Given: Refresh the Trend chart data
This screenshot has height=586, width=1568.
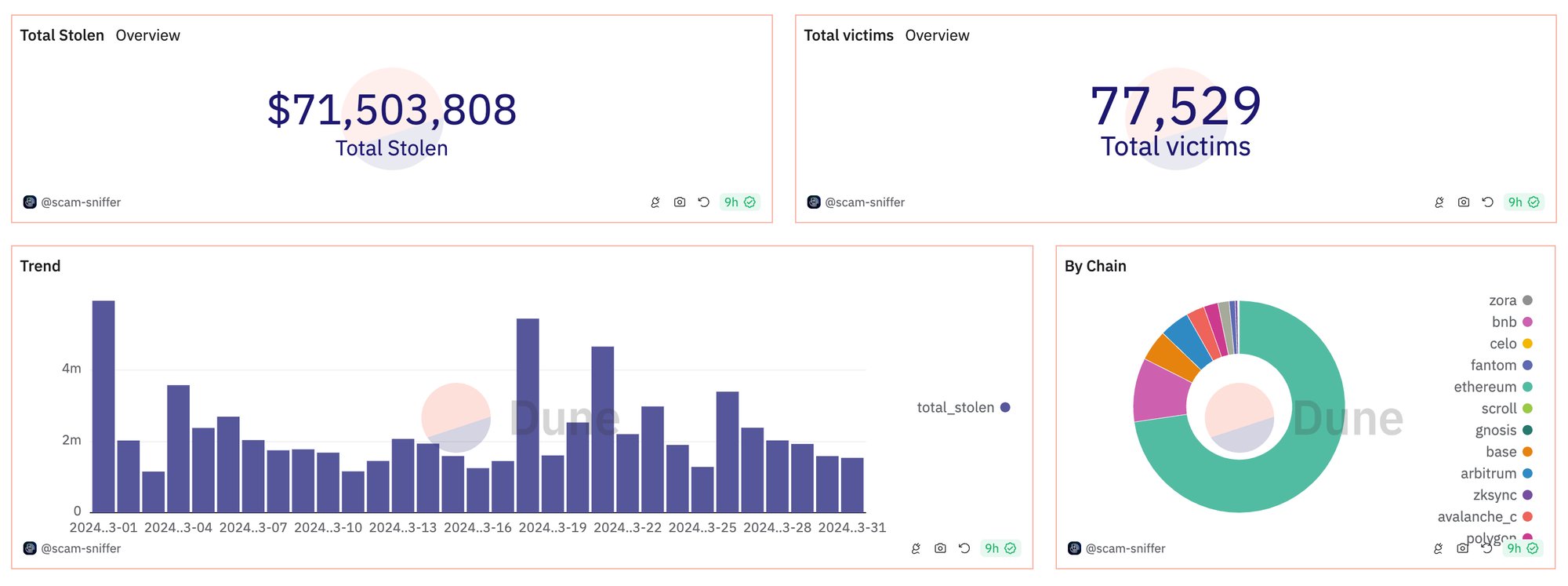Looking at the screenshot, I should point(964,548).
